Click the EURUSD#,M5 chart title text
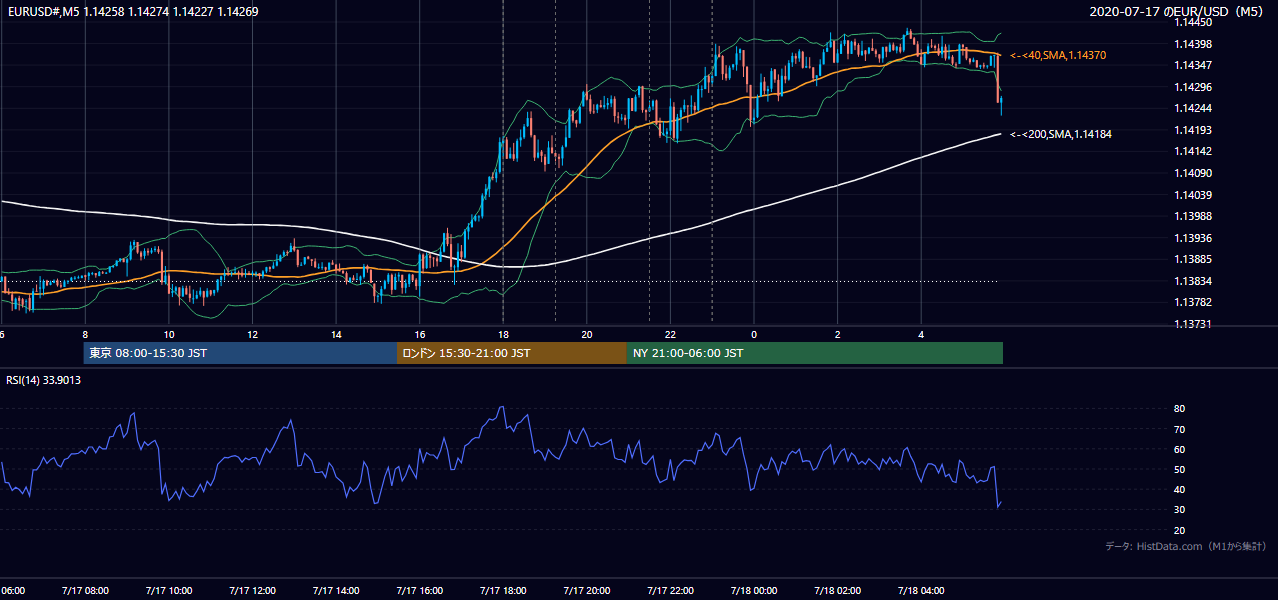 pyautogui.click(x=133, y=11)
